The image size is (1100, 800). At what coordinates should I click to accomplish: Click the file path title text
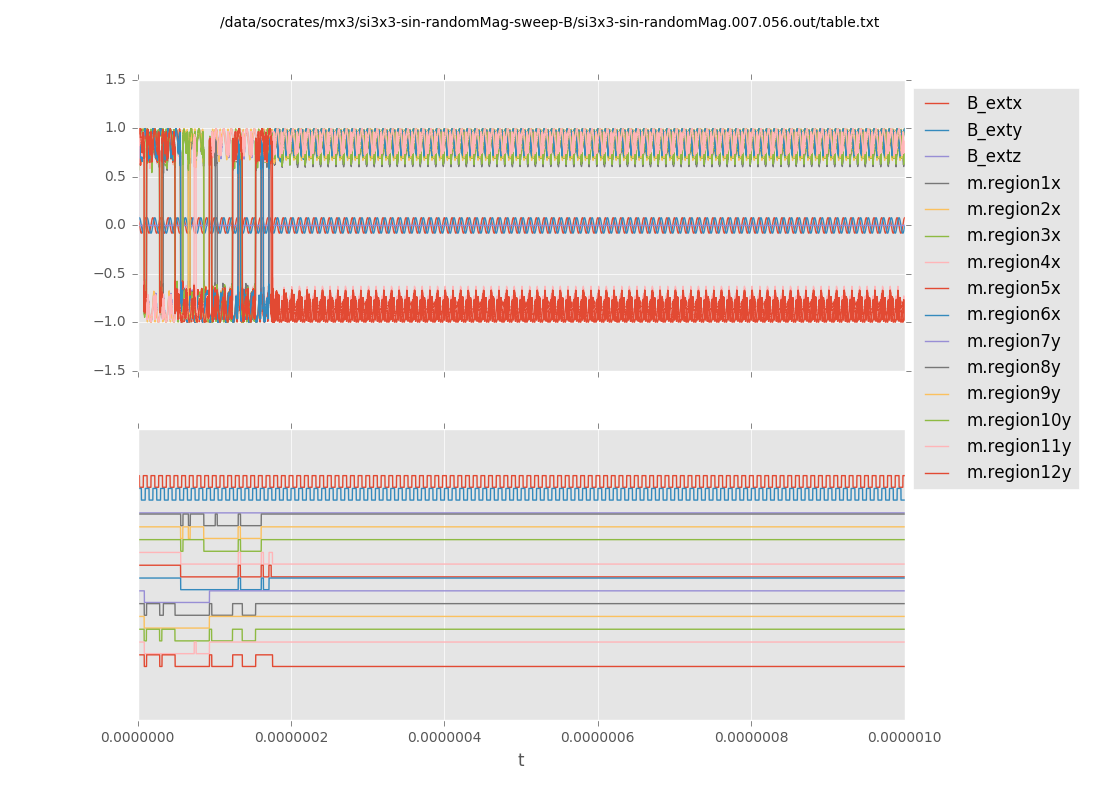coord(549,22)
